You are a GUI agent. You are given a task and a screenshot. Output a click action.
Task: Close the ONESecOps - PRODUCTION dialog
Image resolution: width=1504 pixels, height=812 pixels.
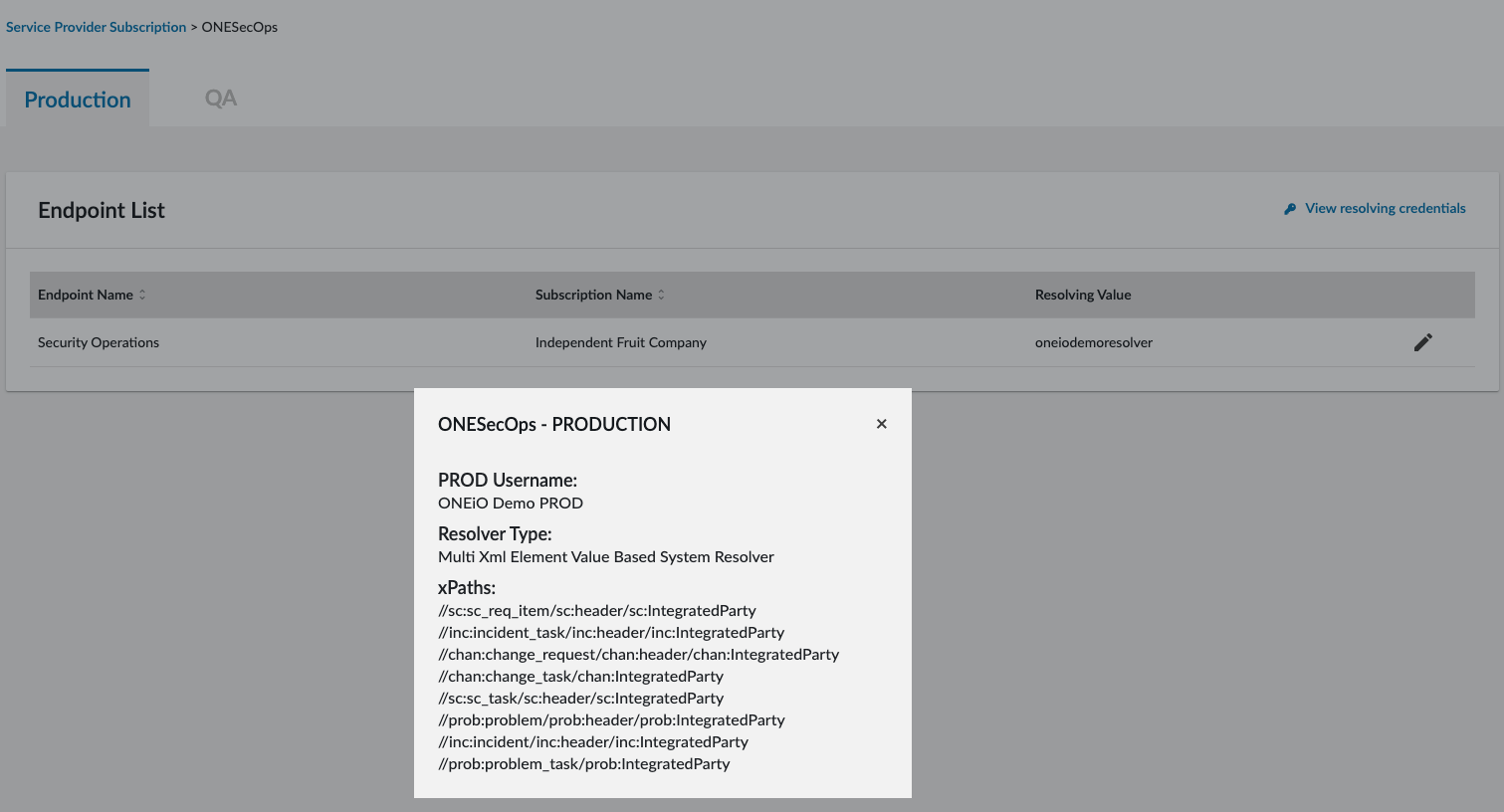click(881, 424)
